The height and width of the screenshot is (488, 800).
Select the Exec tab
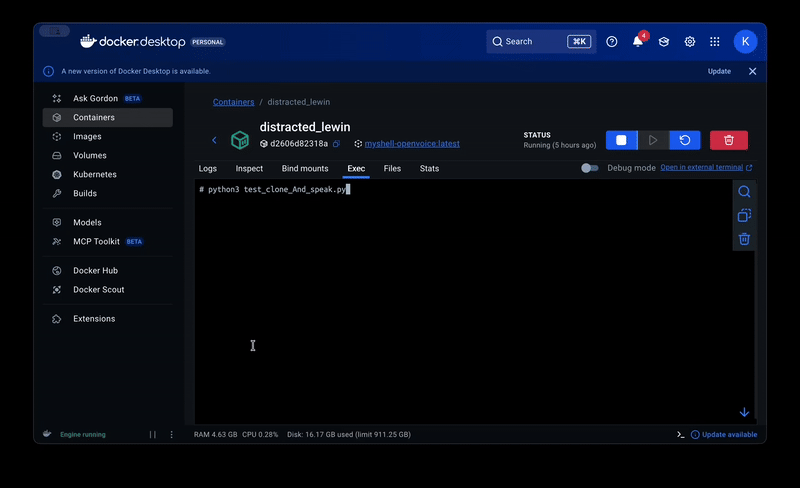click(356, 168)
